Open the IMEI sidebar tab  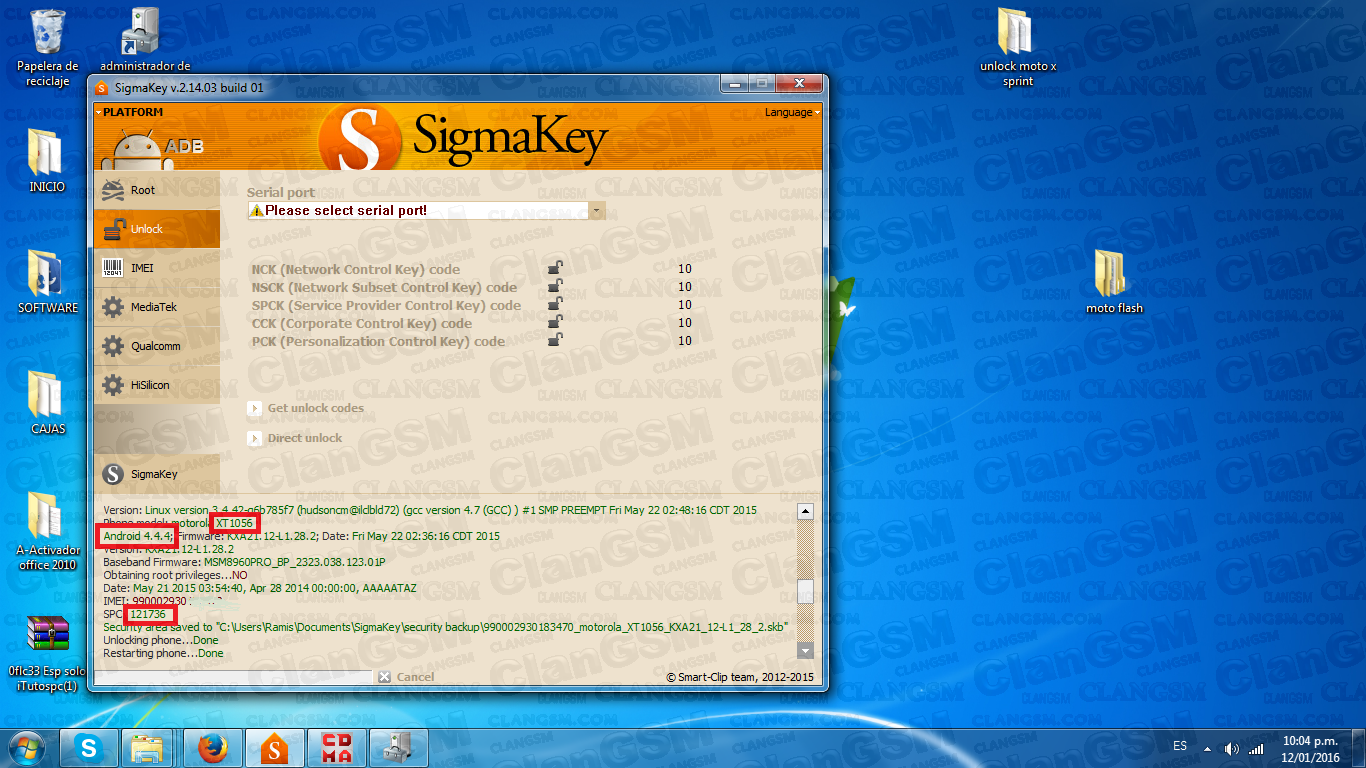click(x=157, y=268)
